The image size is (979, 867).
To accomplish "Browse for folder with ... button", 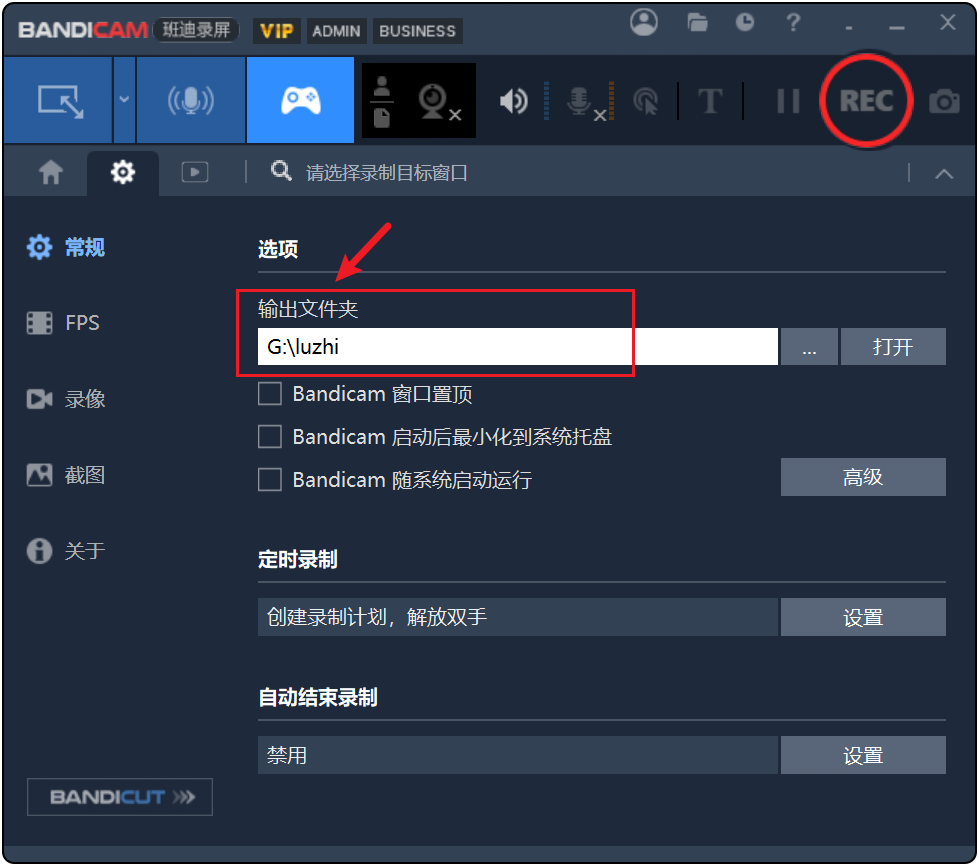I will pos(809,346).
